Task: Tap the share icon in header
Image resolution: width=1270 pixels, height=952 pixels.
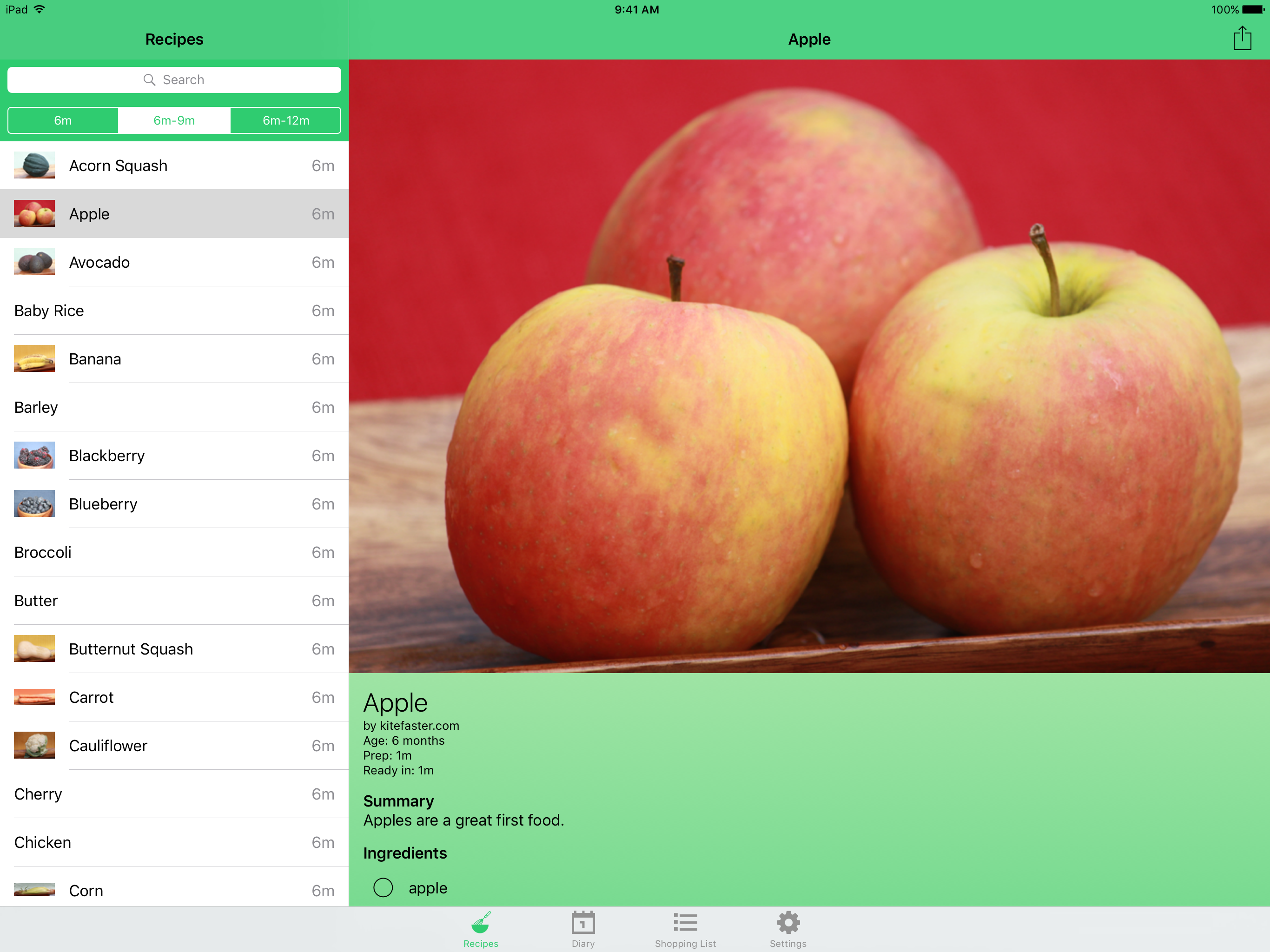Action: (1242, 39)
